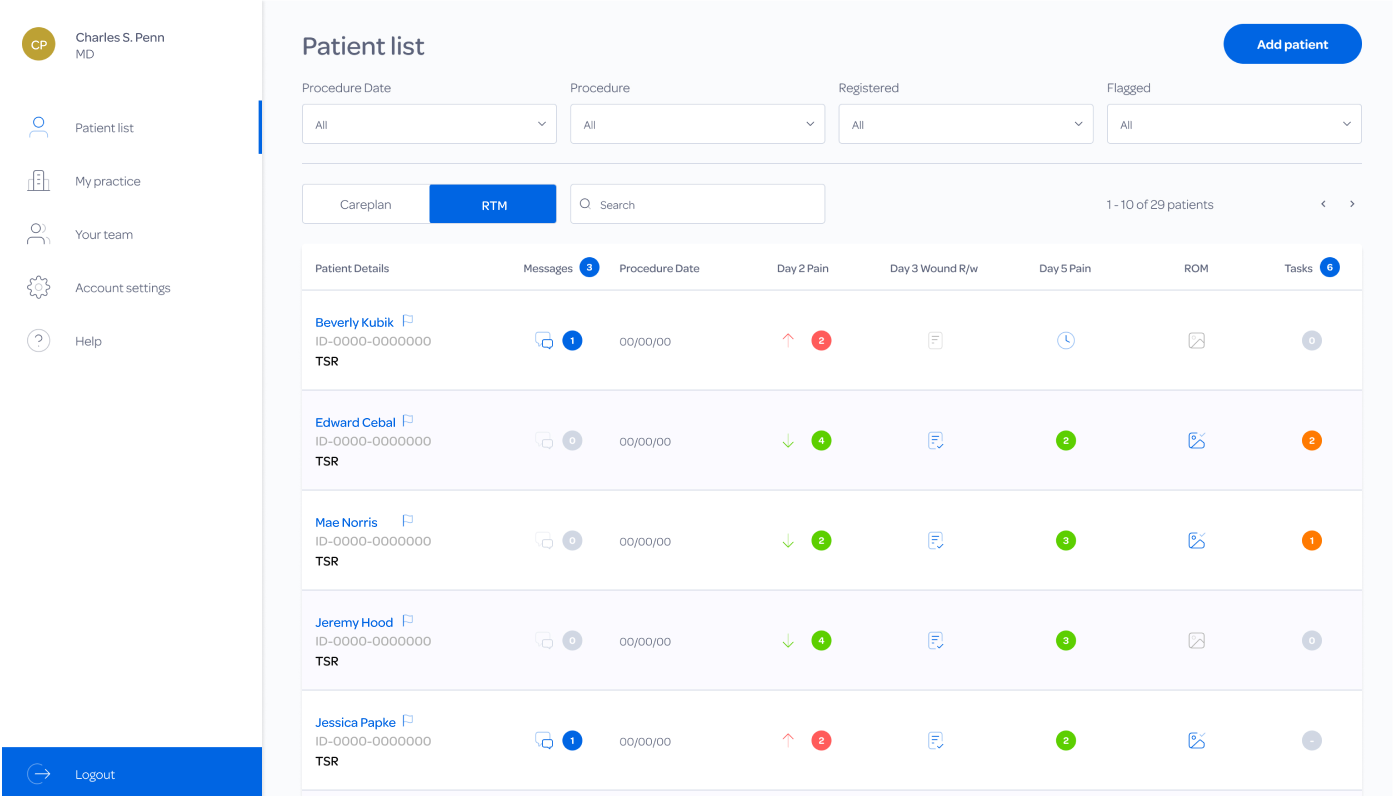This screenshot has height=796, width=1393.
Task: Open Jeremy Hood's wound review document icon
Action: point(935,641)
